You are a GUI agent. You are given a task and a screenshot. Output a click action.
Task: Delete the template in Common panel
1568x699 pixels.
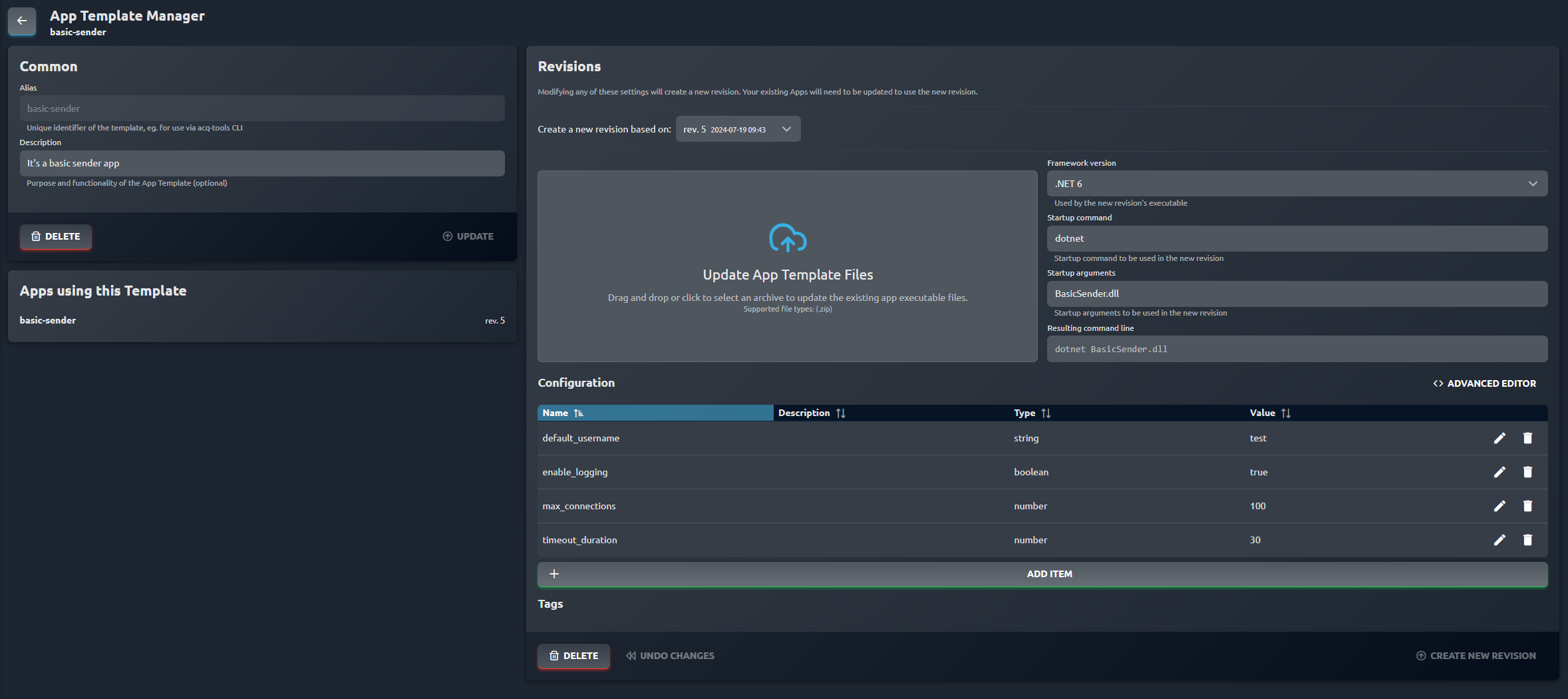56,236
